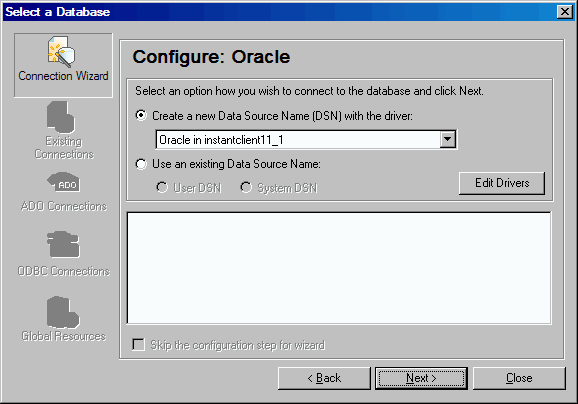Viewport: 578px width, 404px height.
Task: Select 'Use an existing Data Source Name' radio
Action: click(x=141, y=164)
